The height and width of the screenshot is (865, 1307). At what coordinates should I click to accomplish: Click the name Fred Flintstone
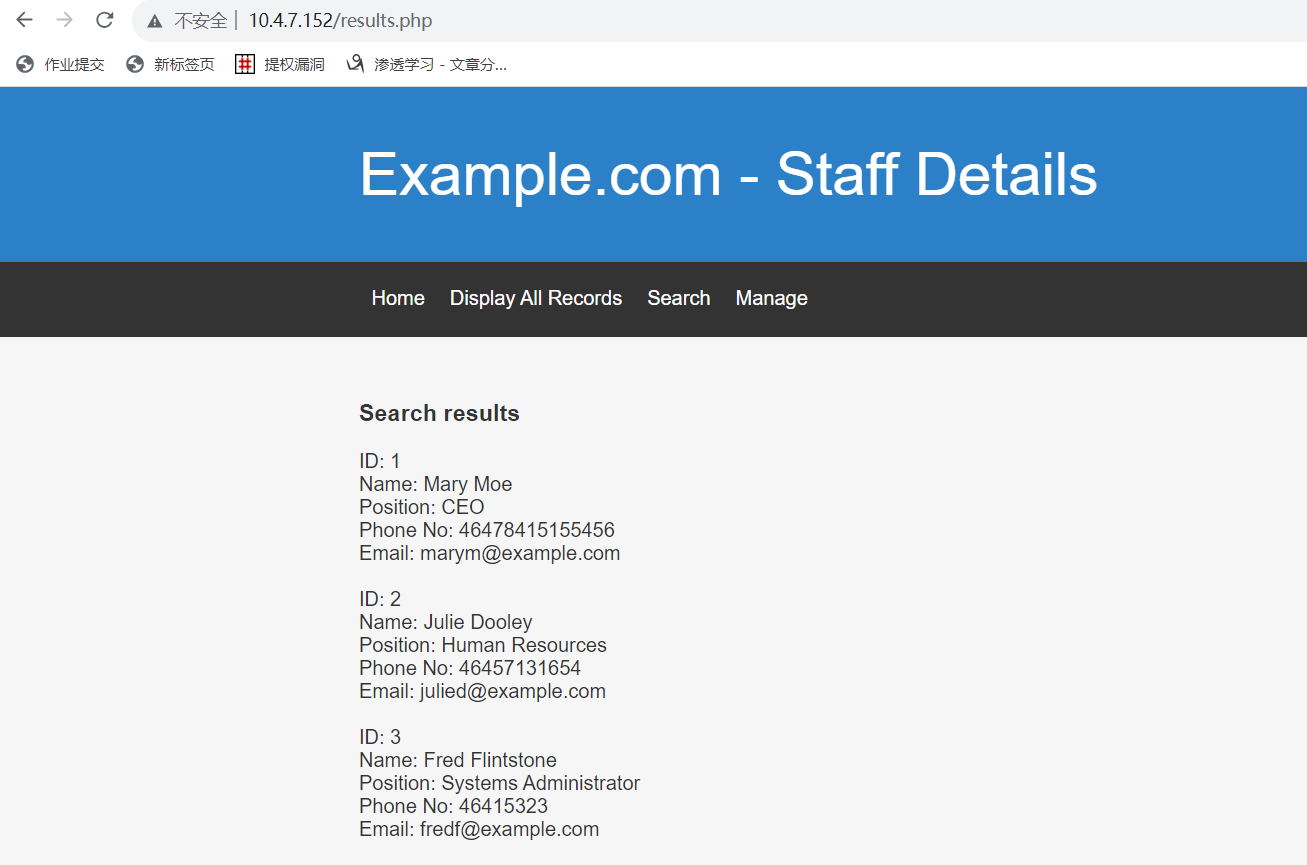(490, 760)
